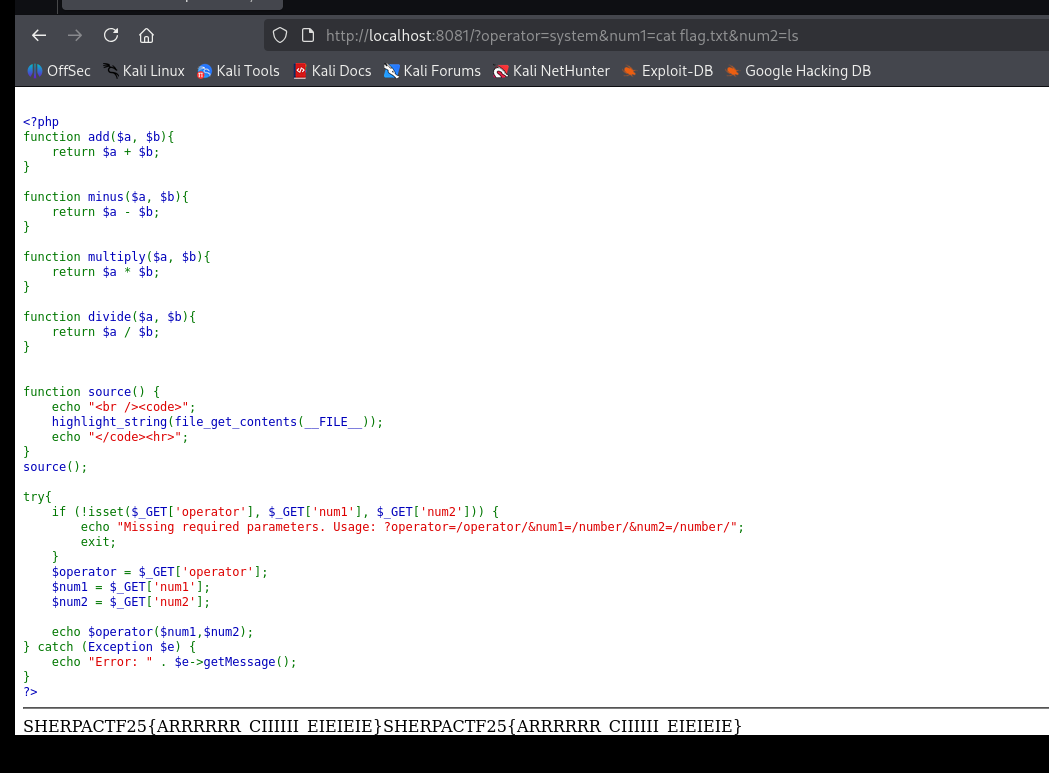This screenshot has width=1049, height=773.
Task: Open the OffSec bookmark
Action: coord(59,71)
